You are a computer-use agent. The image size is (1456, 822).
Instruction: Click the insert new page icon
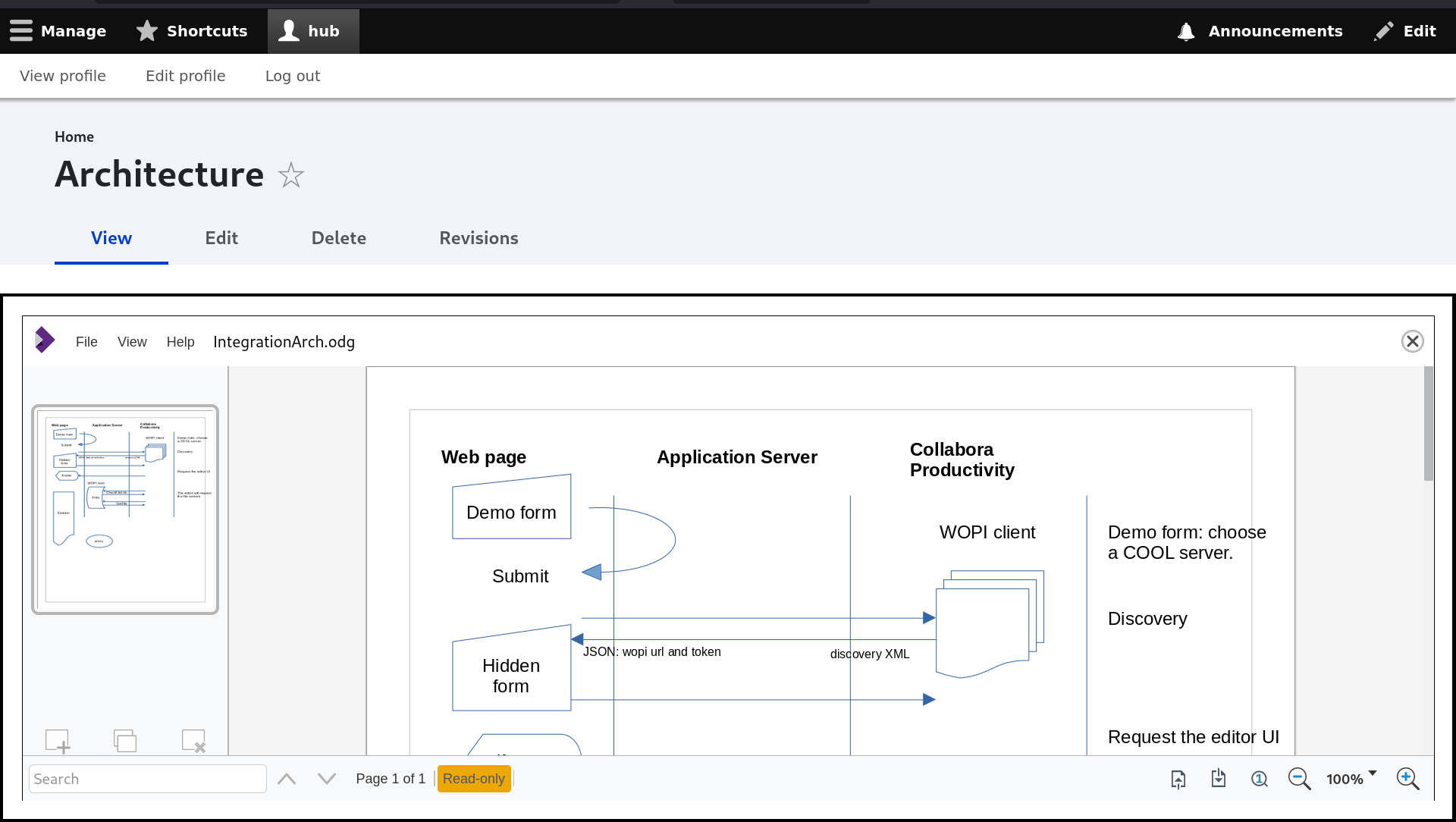pos(58,741)
